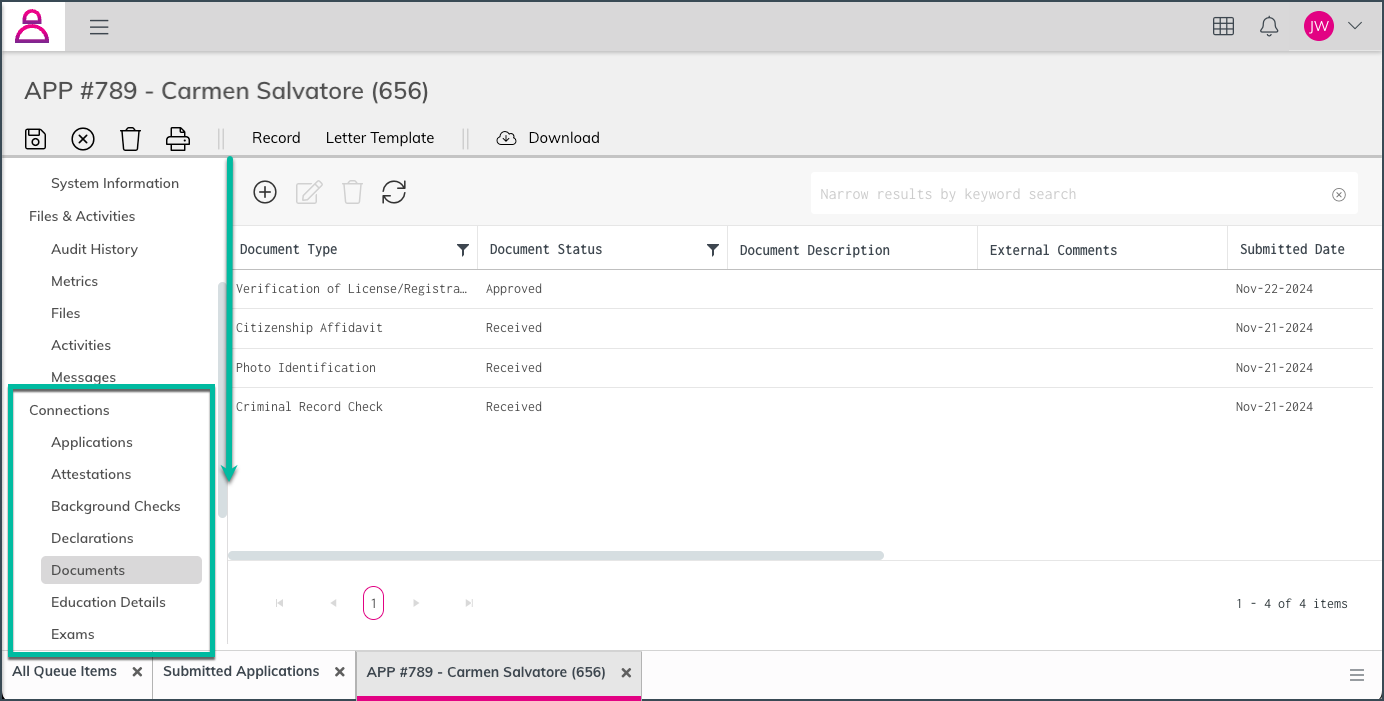Expand the JW user profile dropdown
This screenshot has height=701, width=1384.
tap(1355, 27)
